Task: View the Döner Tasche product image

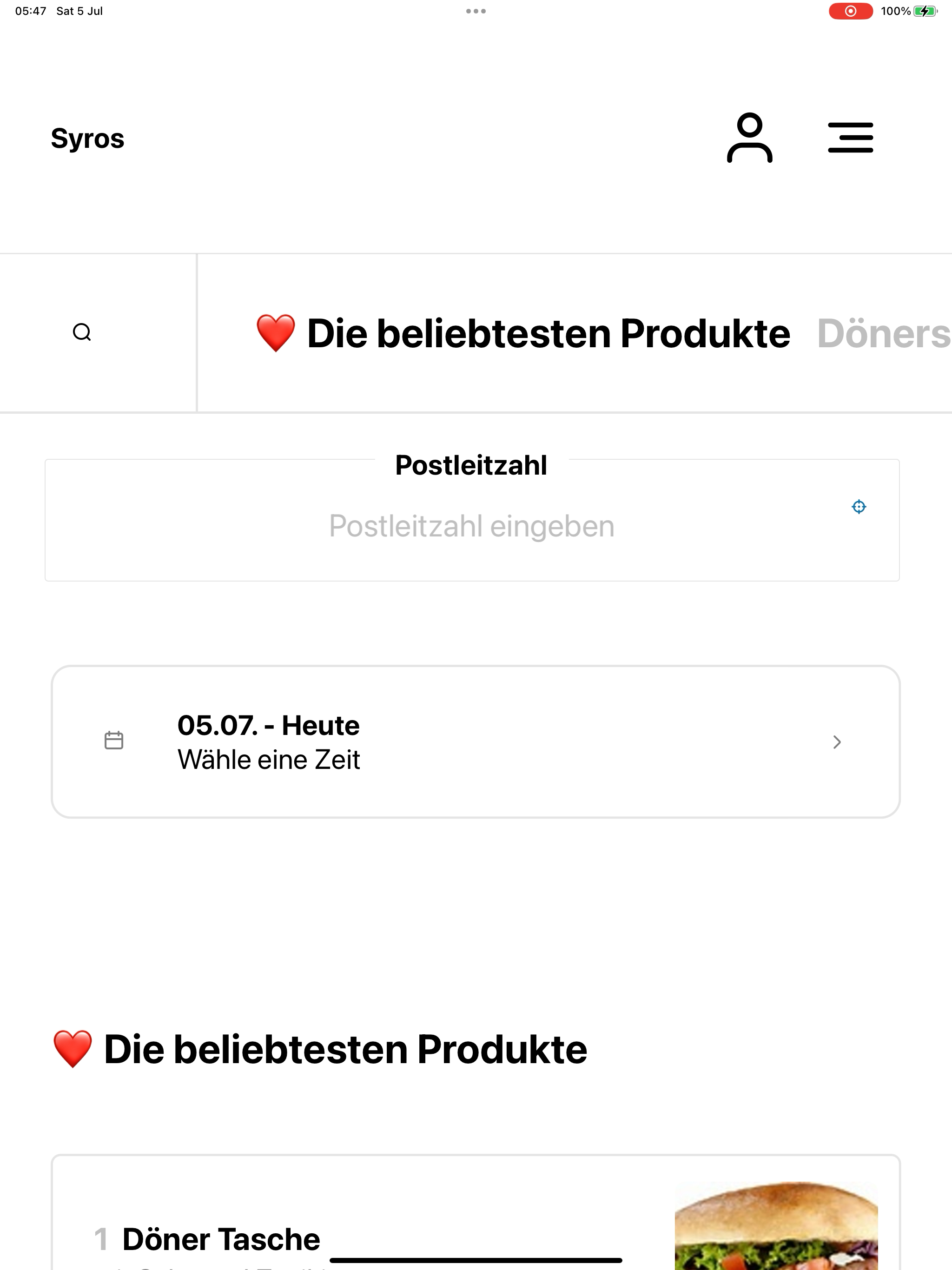Action: click(776, 1225)
